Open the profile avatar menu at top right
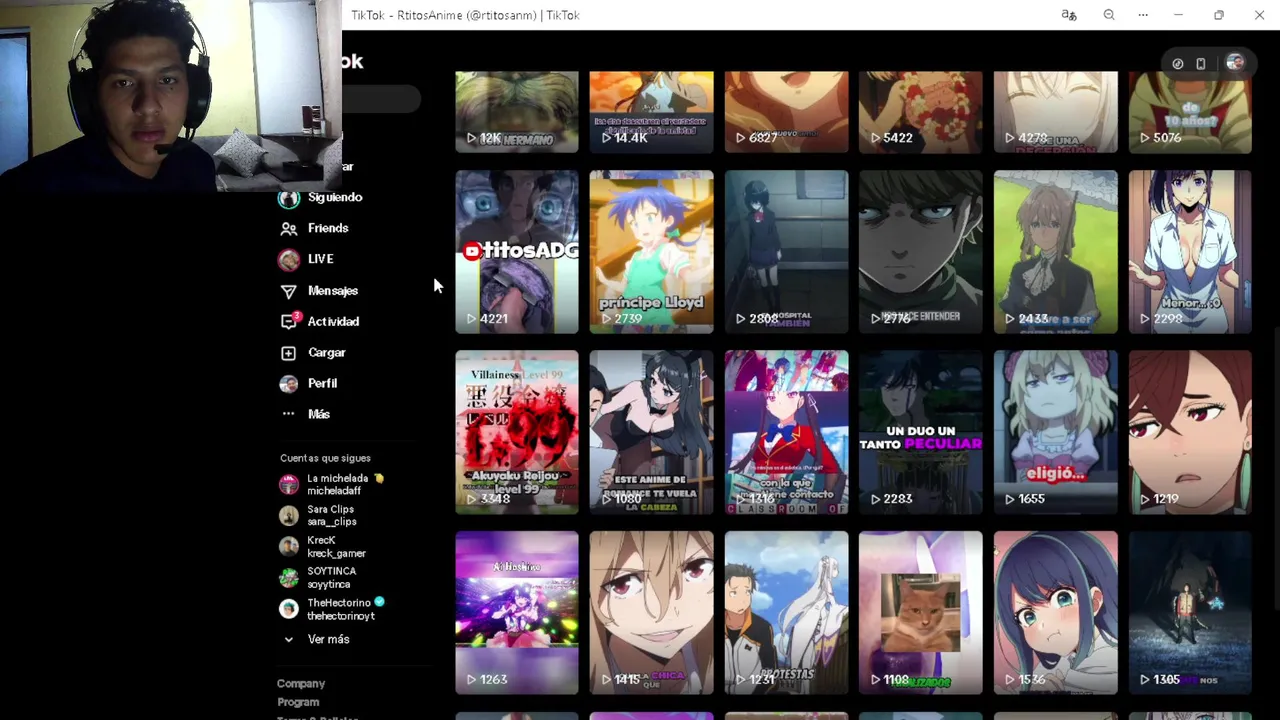 (1235, 63)
